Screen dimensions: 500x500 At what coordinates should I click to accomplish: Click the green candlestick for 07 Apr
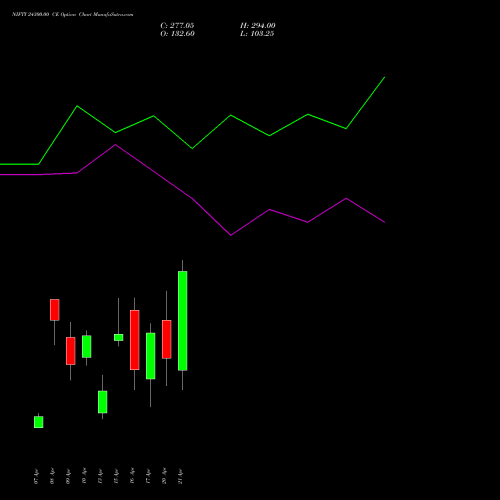pyautogui.click(x=39, y=422)
